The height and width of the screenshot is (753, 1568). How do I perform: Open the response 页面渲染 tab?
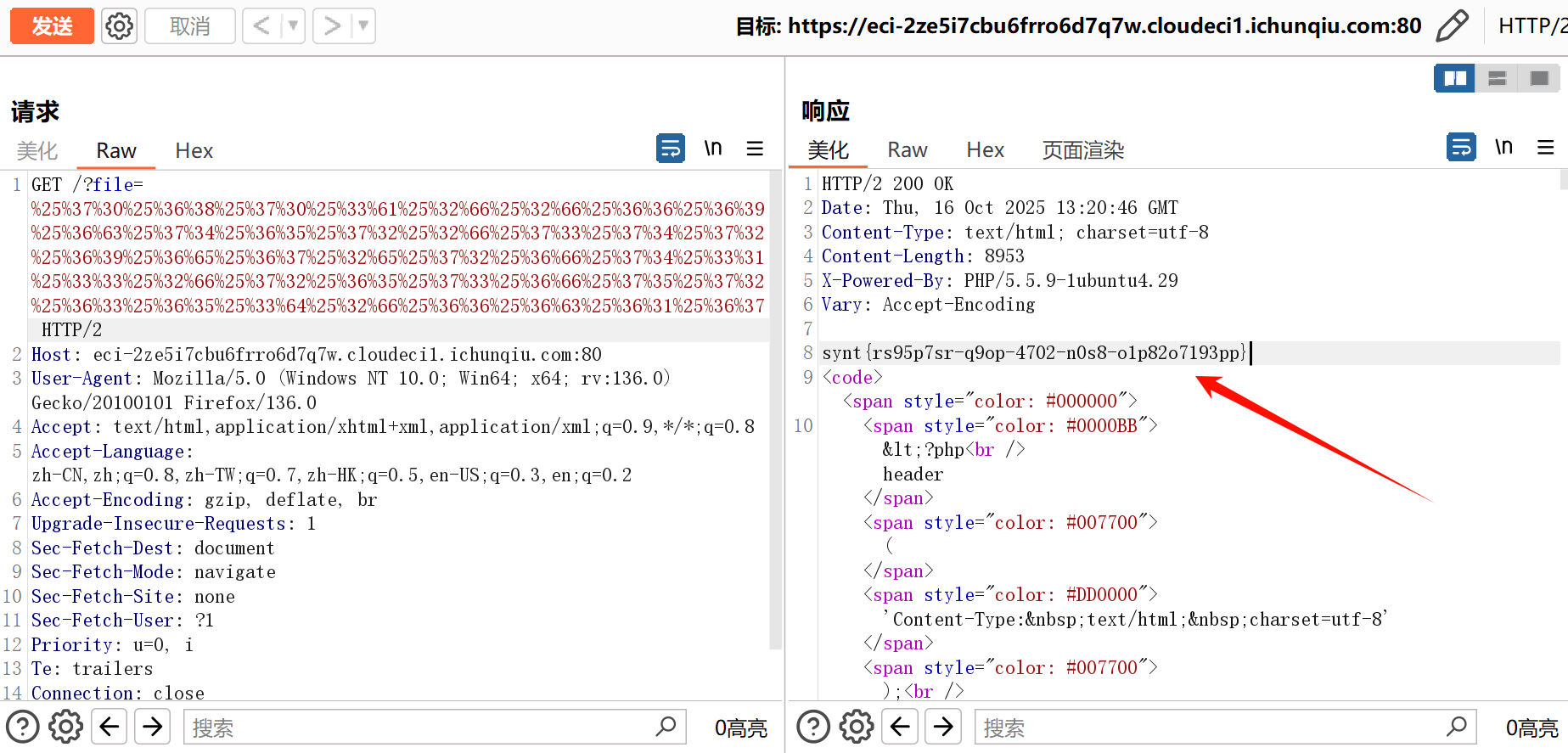coord(1082,151)
